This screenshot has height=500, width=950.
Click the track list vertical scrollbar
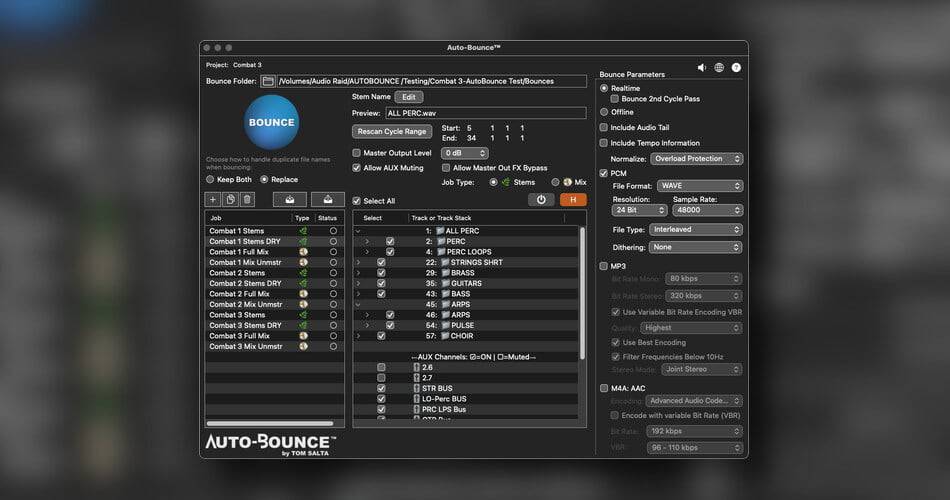582,293
